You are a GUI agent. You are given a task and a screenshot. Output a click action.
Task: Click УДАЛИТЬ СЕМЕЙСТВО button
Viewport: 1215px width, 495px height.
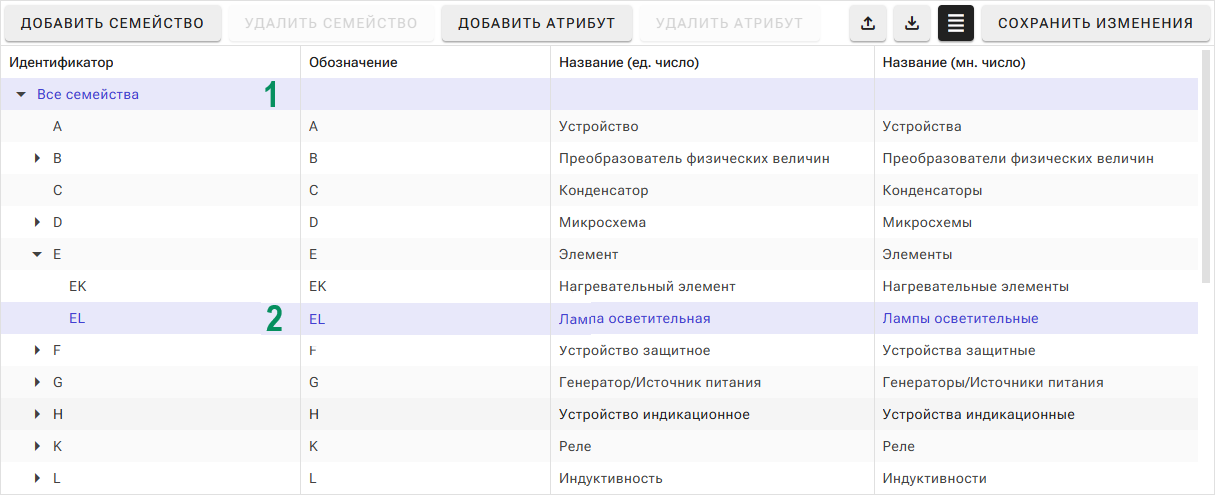point(331,23)
